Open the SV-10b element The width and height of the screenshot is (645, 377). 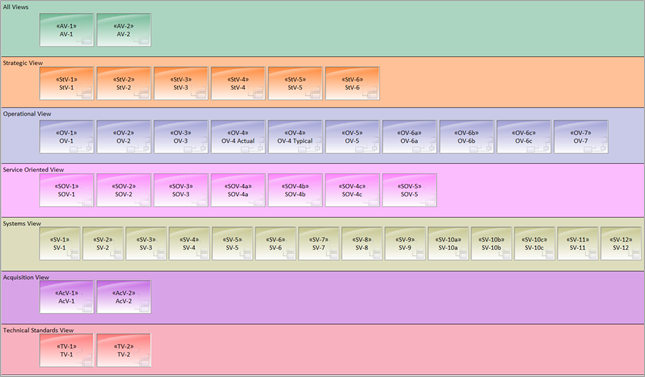(x=492, y=244)
